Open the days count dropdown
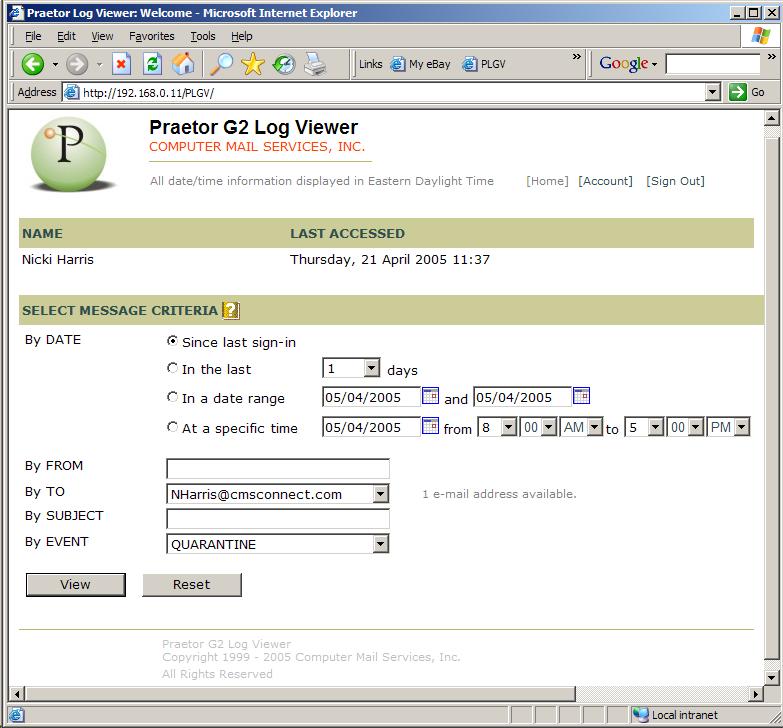The width and height of the screenshot is (783, 728). point(371,368)
